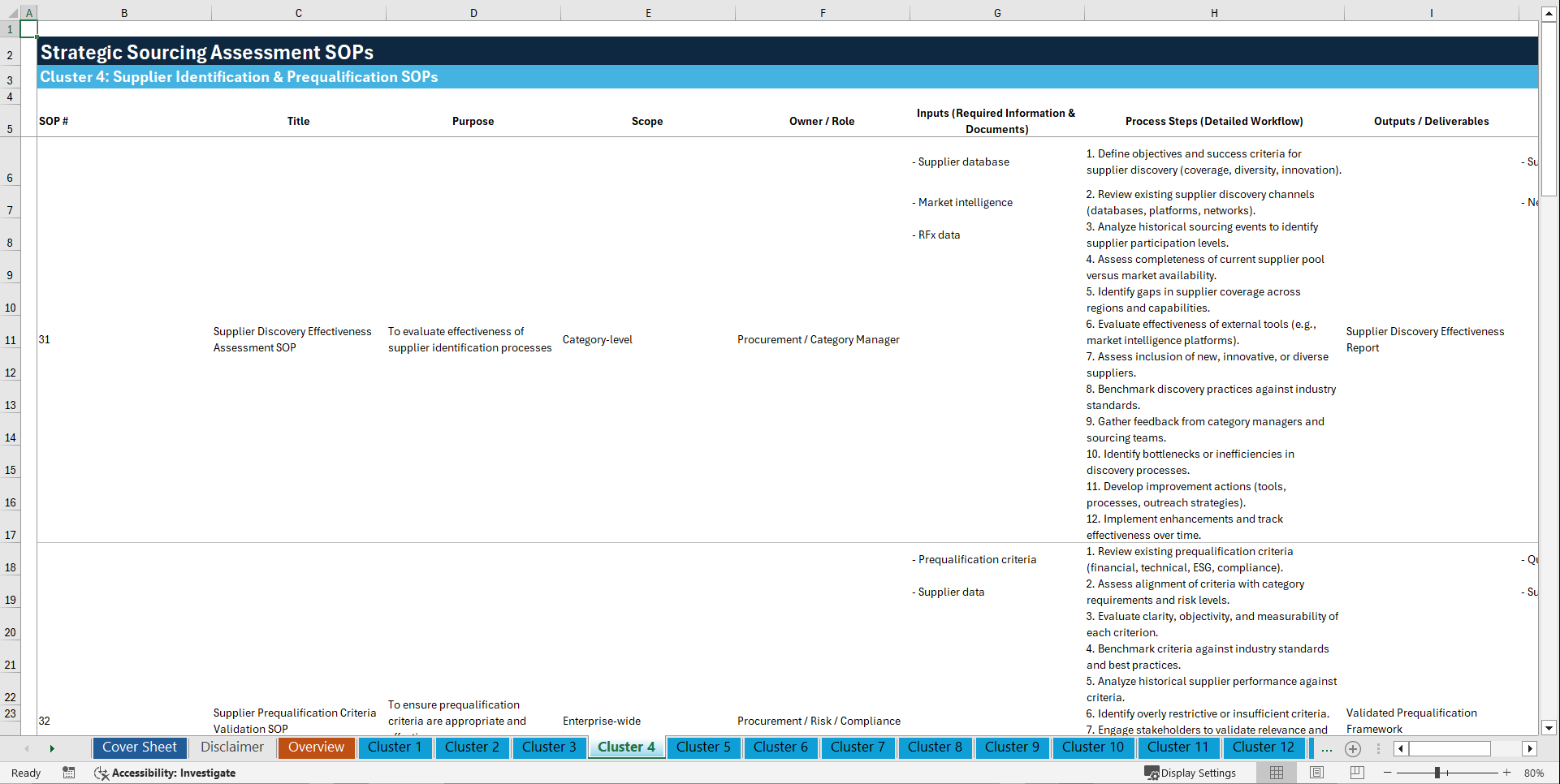
Task: Open the Cover Sheet tab
Action: 139,747
